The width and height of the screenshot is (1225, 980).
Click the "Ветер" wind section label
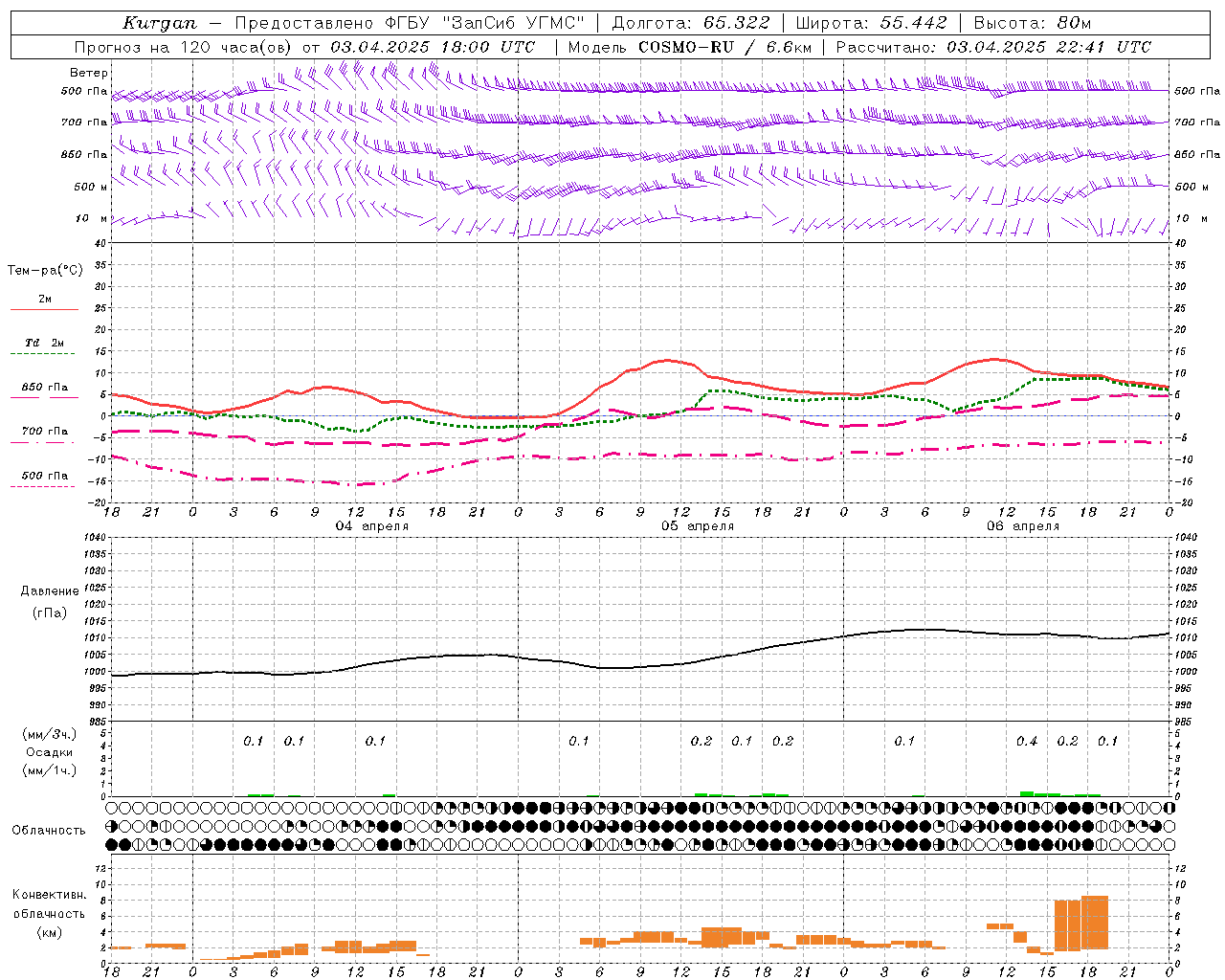coord(89,73)
